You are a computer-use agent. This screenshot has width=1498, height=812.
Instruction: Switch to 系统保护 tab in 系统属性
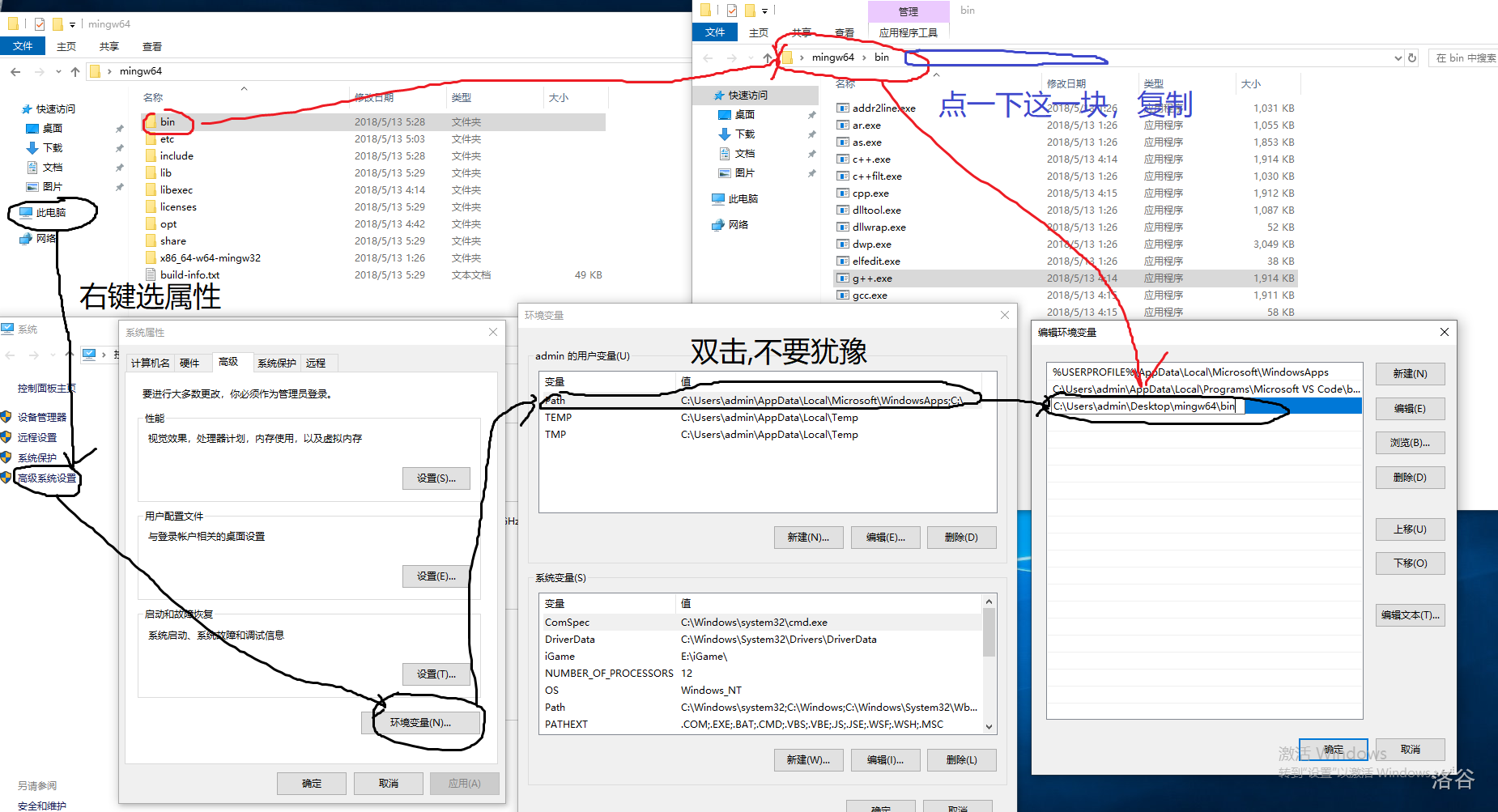[277, 363]
